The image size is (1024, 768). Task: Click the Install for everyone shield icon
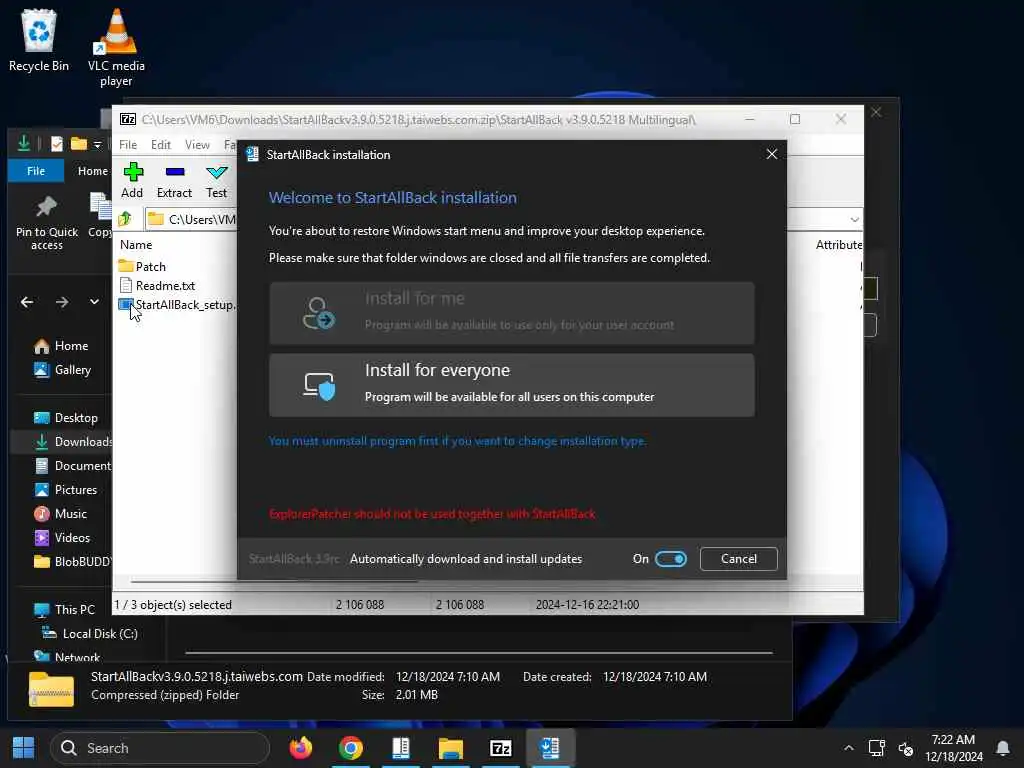coord(319,386)
